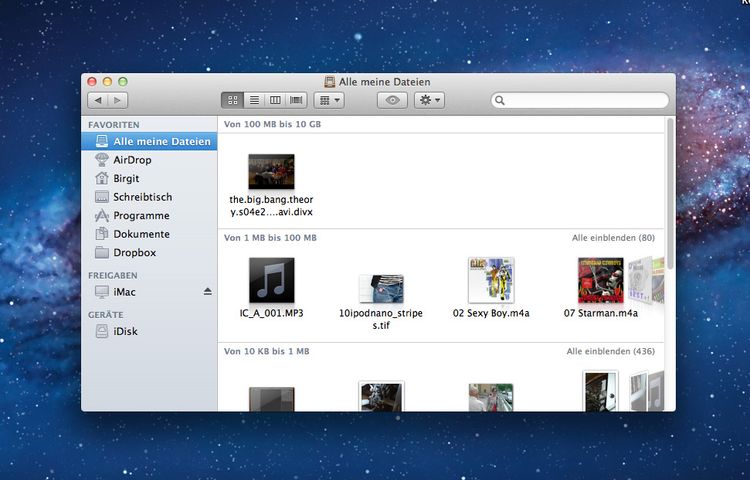Go back with the left arrow button

coord(98,100)
